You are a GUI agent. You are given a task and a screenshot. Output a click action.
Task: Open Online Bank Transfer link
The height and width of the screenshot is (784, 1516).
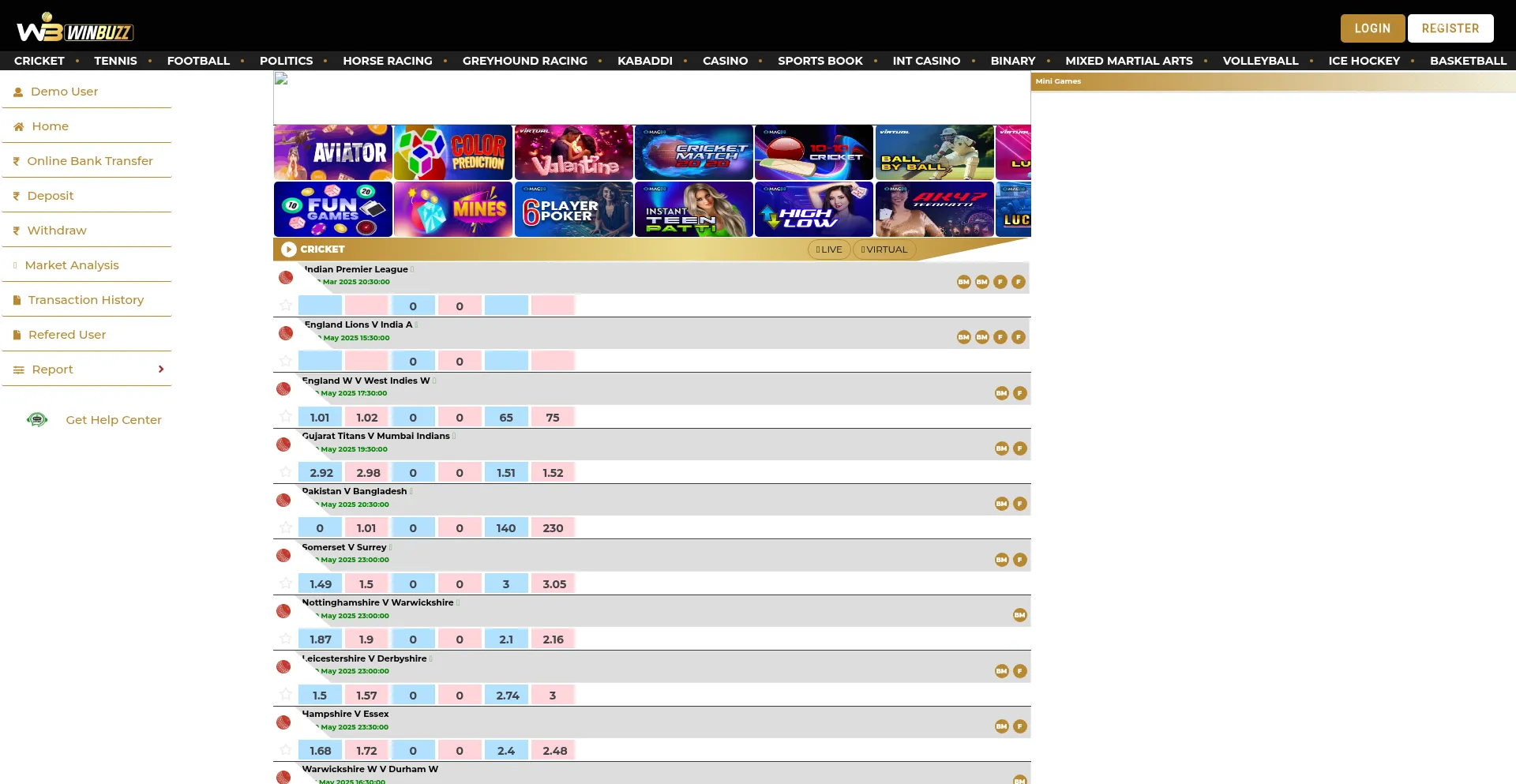point(90,161)
